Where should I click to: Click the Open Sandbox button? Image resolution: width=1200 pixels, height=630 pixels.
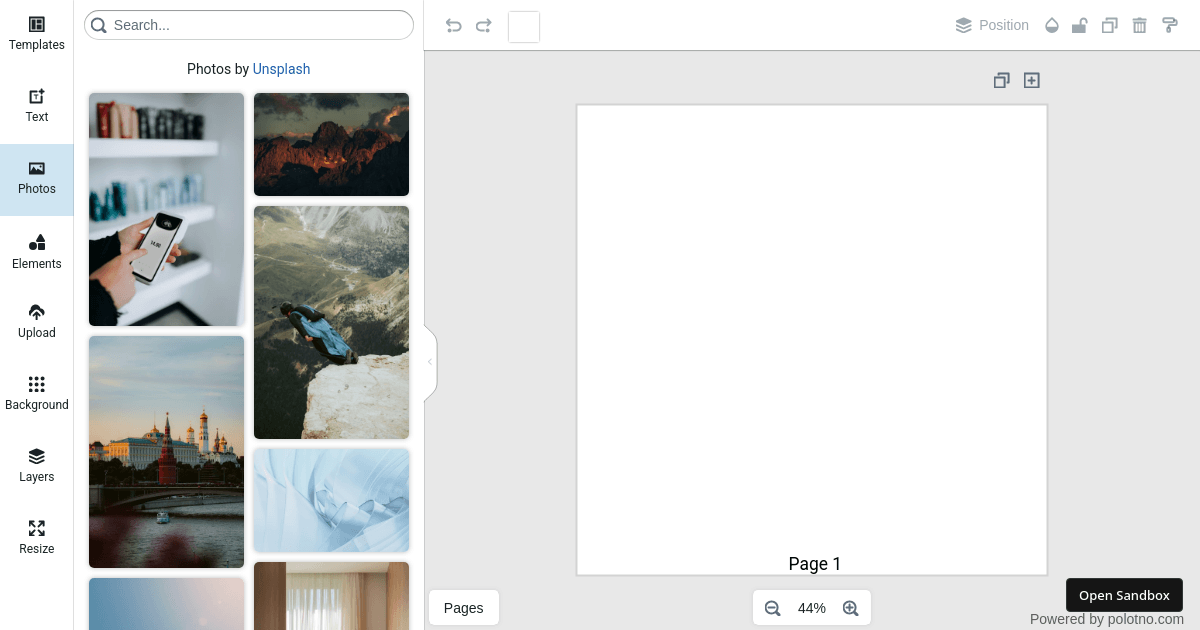(1124, 595)
